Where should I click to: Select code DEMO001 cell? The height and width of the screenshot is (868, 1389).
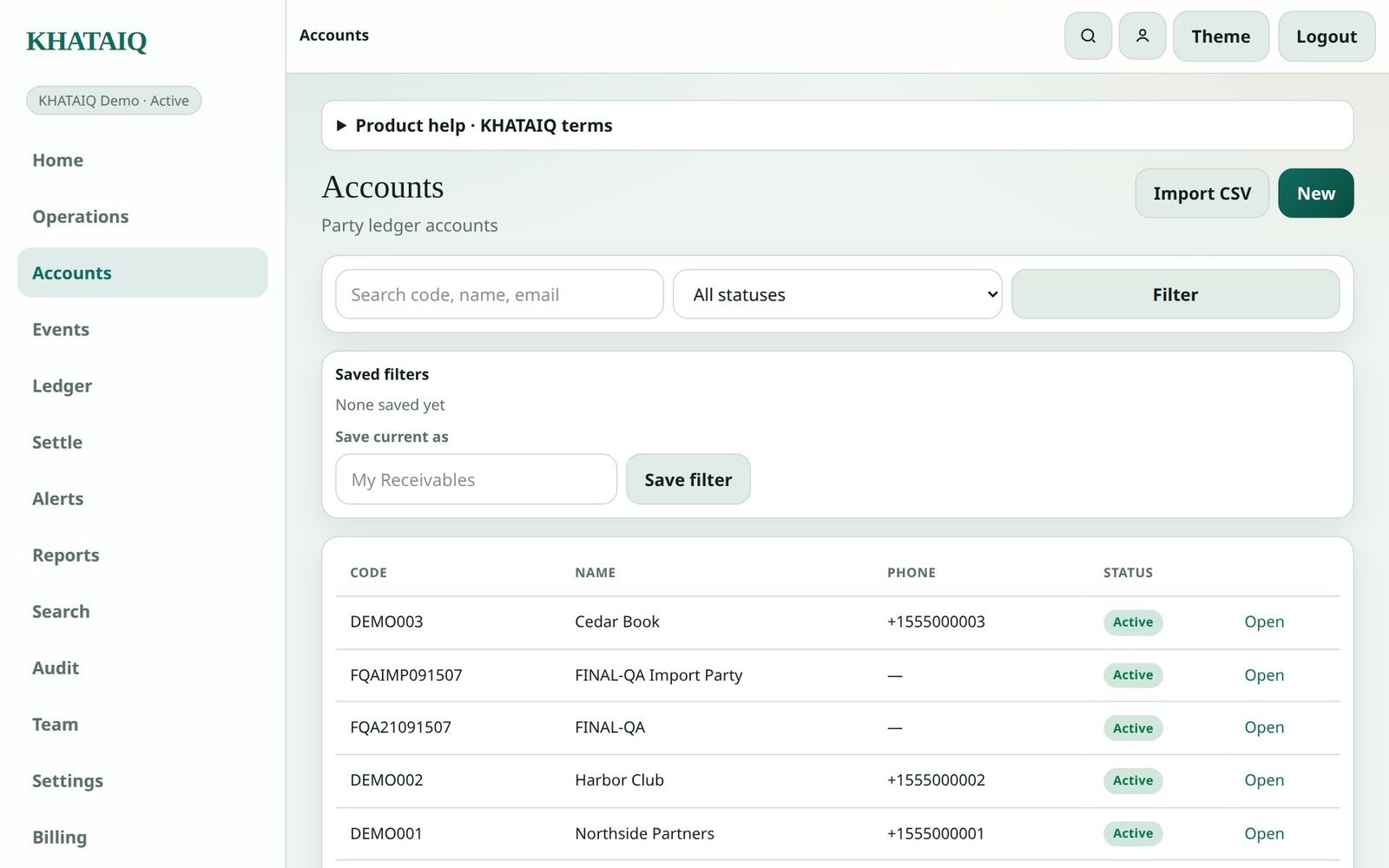[386, 833]
